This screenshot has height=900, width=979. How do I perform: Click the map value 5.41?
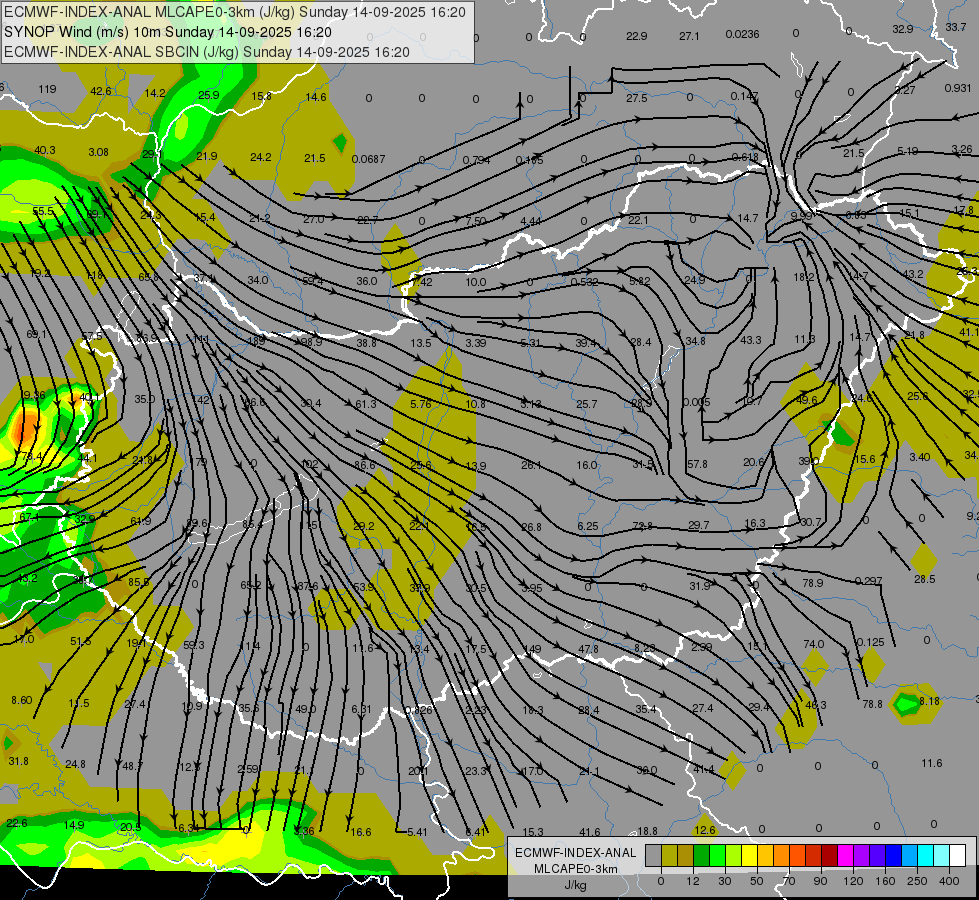tap(417, 832)
